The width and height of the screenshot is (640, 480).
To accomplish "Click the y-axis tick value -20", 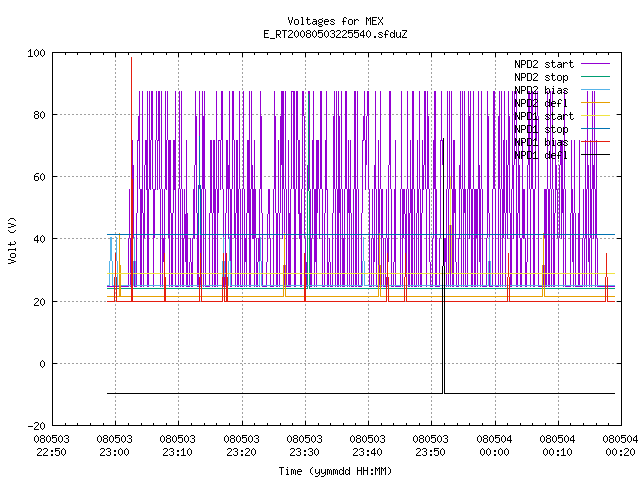I will (36, 426).
